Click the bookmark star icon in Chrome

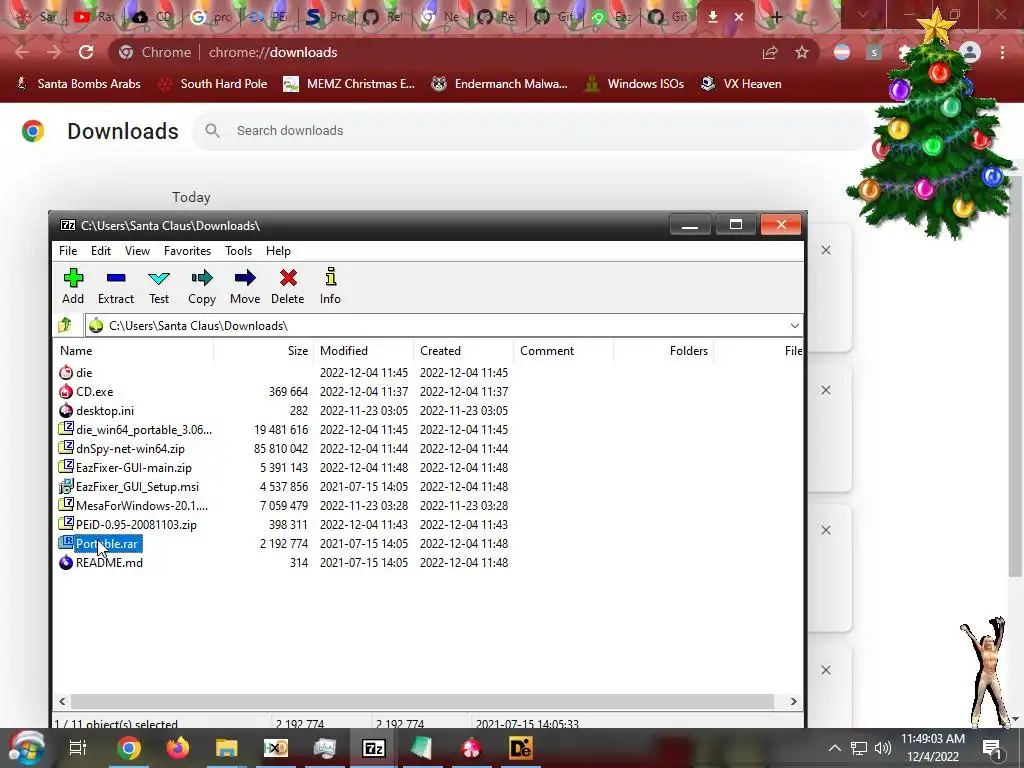[x=802, y=52]
